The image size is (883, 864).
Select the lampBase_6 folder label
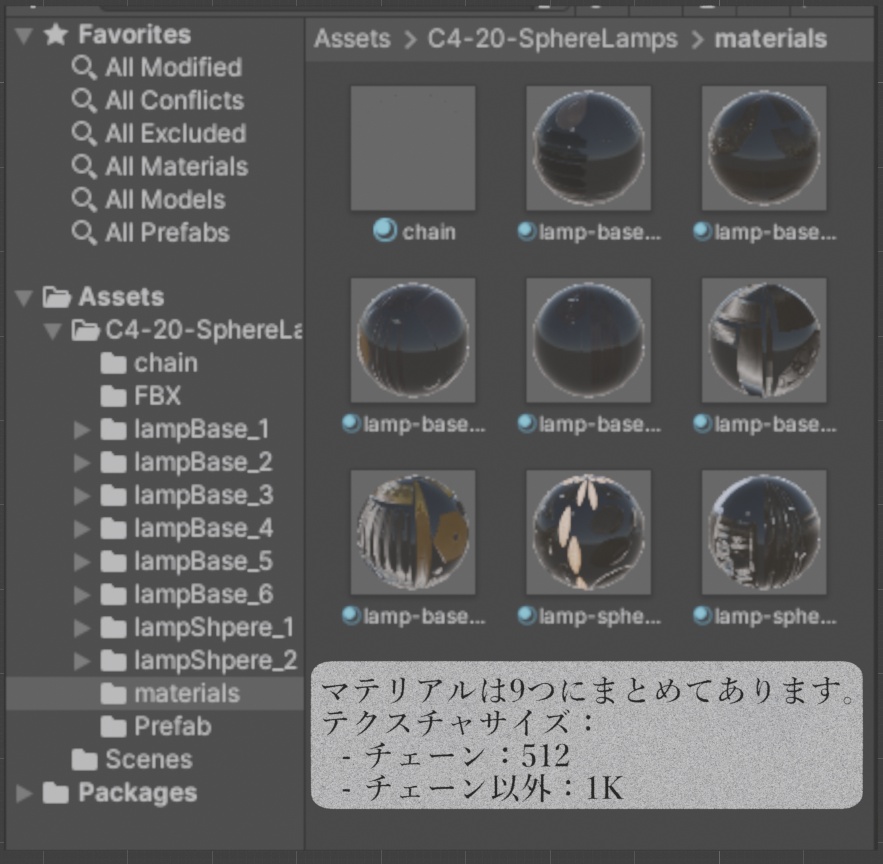click(x=203, y=595)
